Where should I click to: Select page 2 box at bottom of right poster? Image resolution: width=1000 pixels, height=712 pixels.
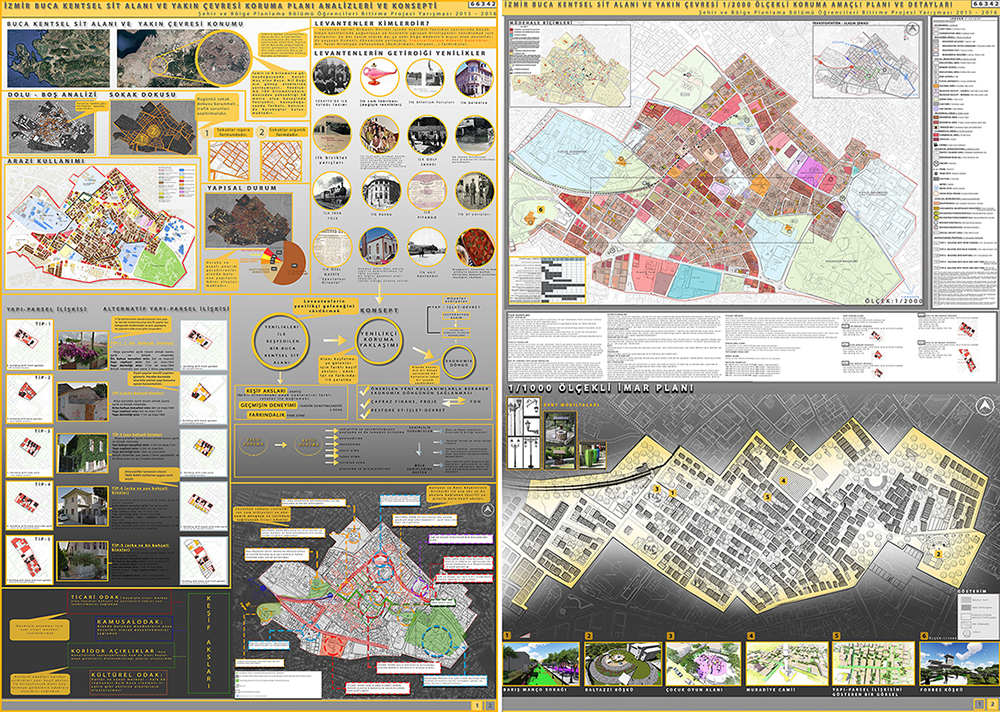[990, 704]
